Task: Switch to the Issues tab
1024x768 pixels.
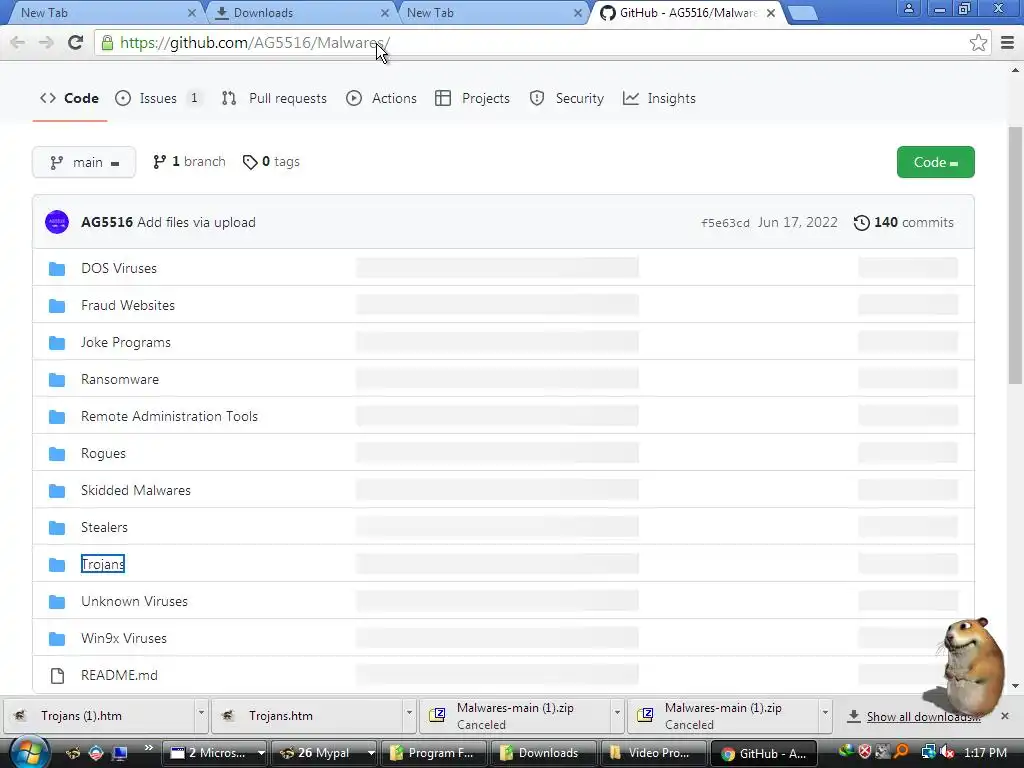Action: pos(158,98)
